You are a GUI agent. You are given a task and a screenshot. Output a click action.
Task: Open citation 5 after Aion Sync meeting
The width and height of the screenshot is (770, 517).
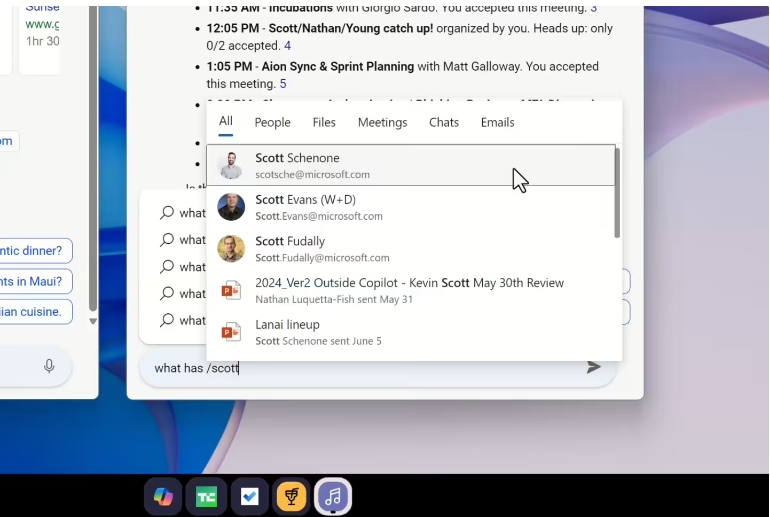coord(283,84)
